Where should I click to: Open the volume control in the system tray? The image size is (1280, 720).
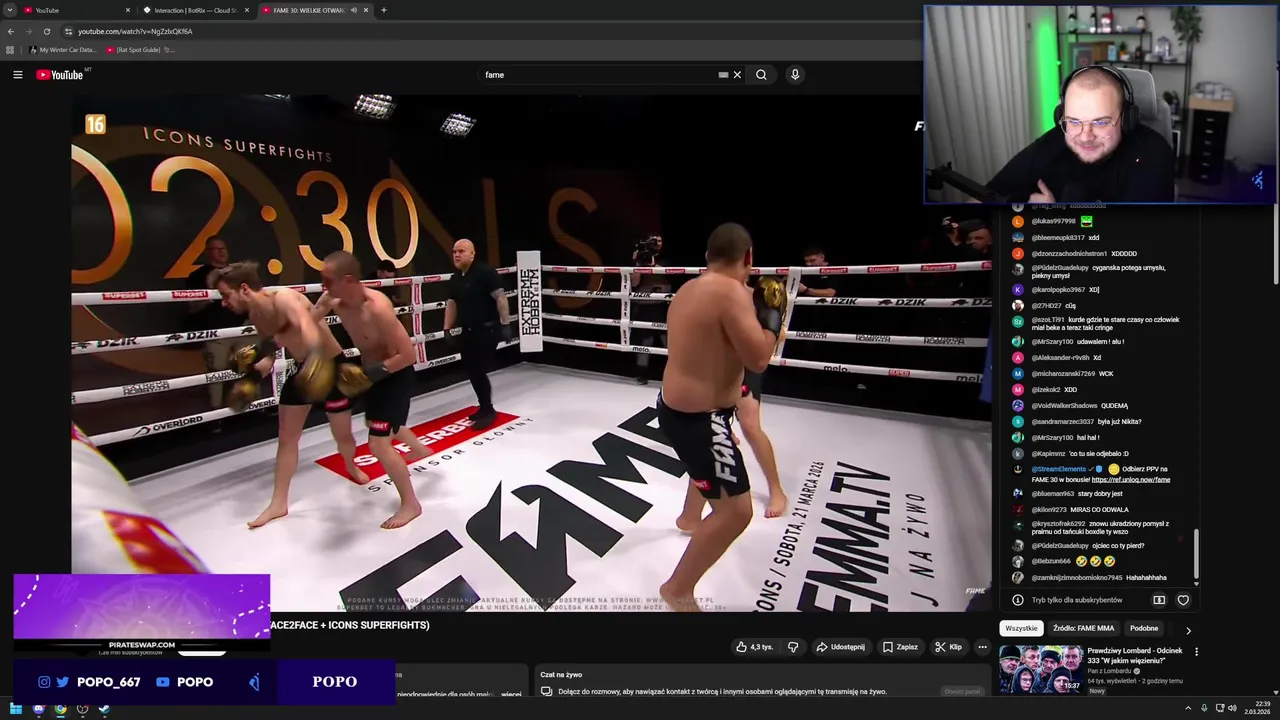pyautogui.click(x=1233, y=708)
